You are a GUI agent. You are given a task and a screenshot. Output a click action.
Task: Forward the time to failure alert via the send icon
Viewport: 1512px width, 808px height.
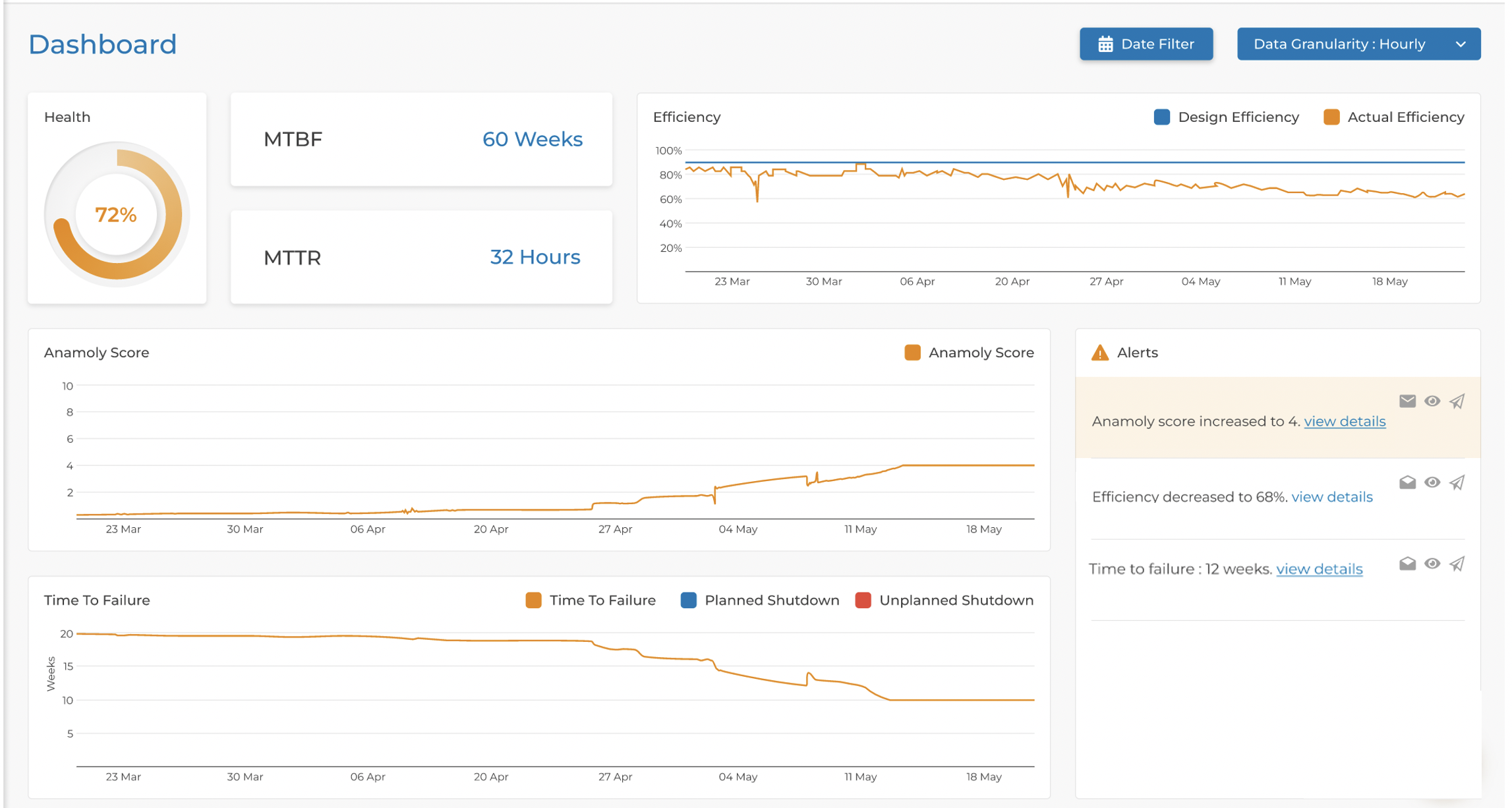click(1456, 564)
